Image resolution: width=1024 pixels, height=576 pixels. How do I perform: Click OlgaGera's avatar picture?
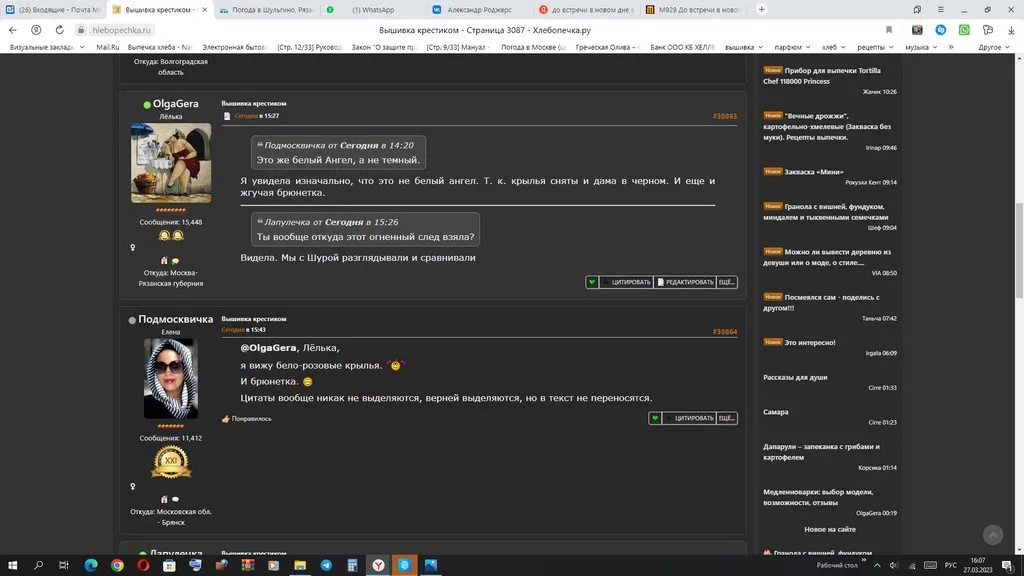(171, 163)
